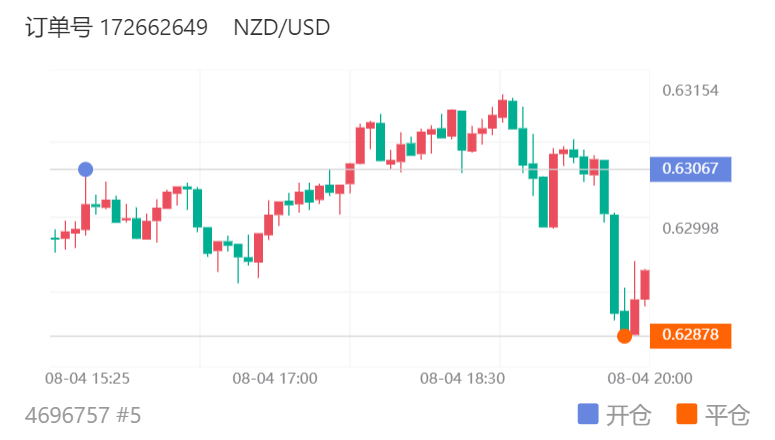Click the 0.63154 price axis label
The width and height of the screenshot is (775, 440).
coord(690,91)
